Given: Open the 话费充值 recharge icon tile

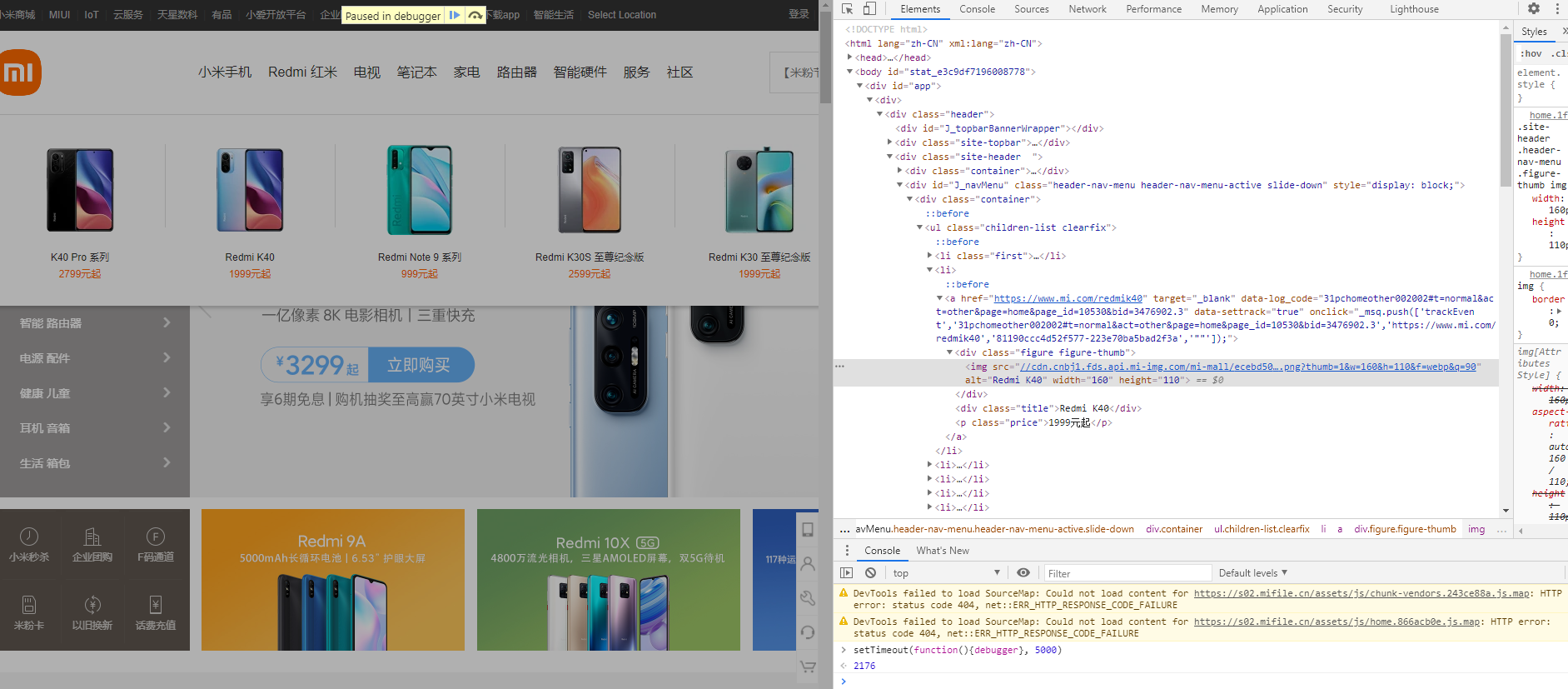Looking at the screenshot, I should click(x=156, y=613).
